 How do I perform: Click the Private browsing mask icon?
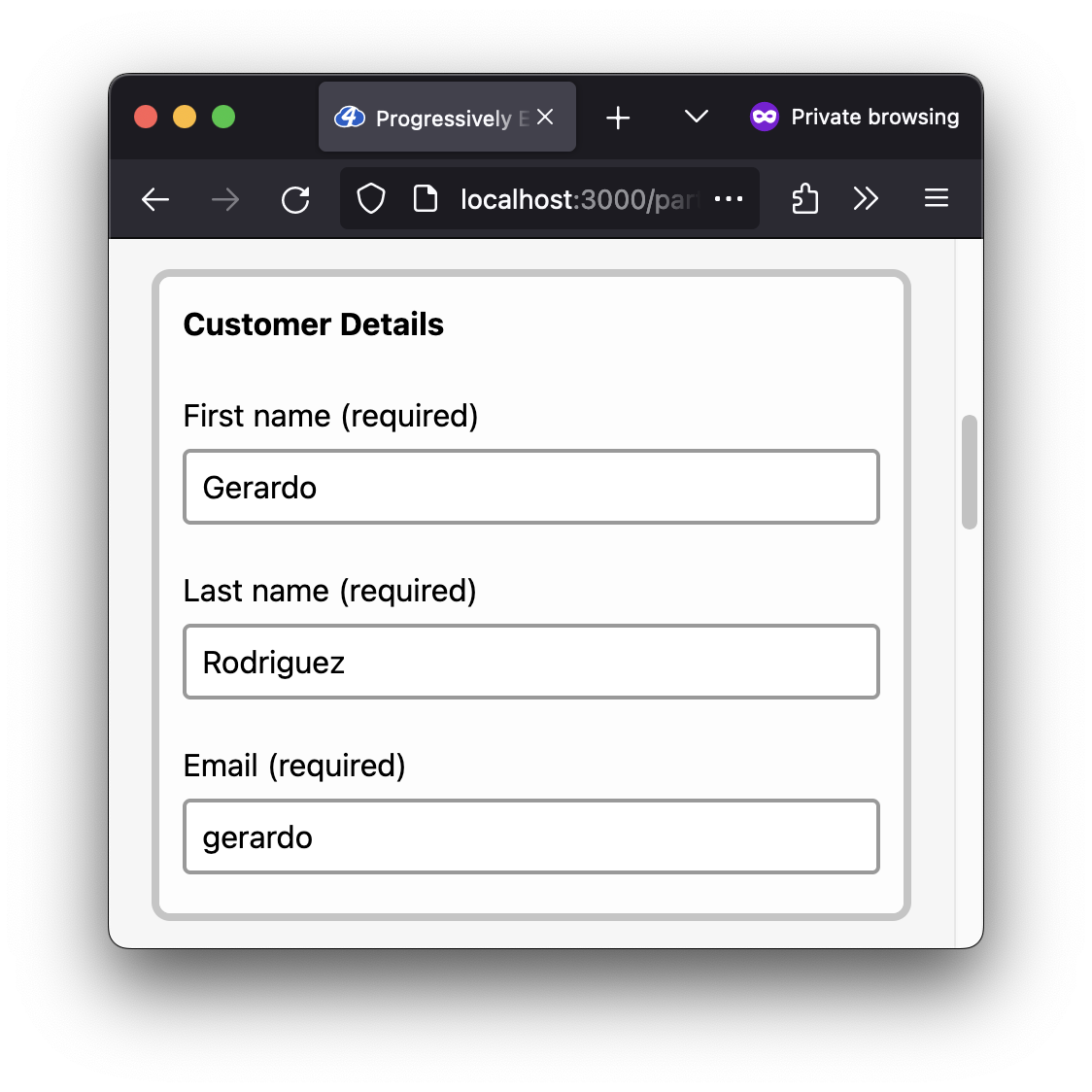point(764,117)
